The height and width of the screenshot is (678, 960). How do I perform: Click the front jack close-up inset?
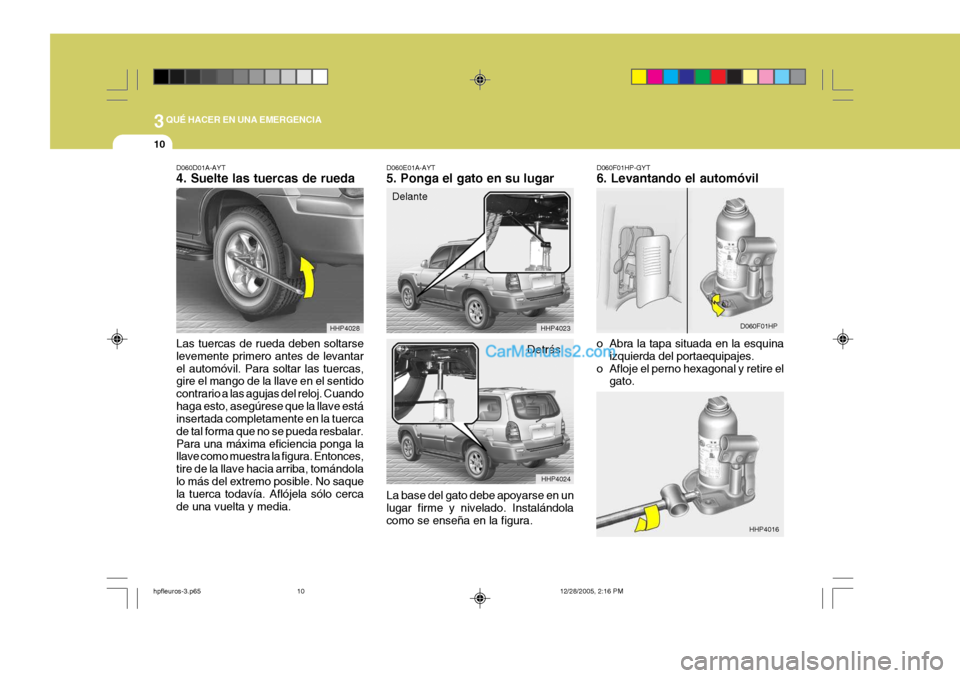click(x=527, y=232)
